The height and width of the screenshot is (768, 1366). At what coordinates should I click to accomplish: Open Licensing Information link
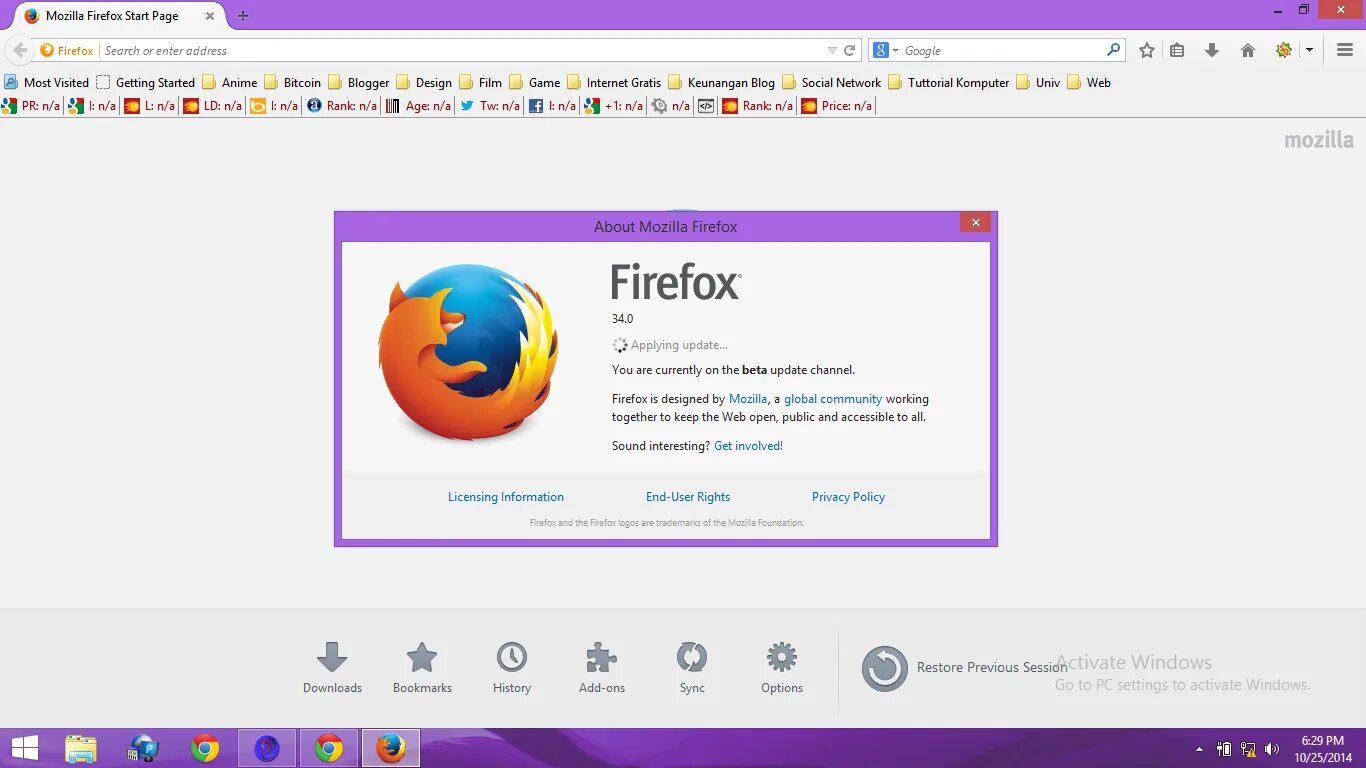click(x=506, y=497)
